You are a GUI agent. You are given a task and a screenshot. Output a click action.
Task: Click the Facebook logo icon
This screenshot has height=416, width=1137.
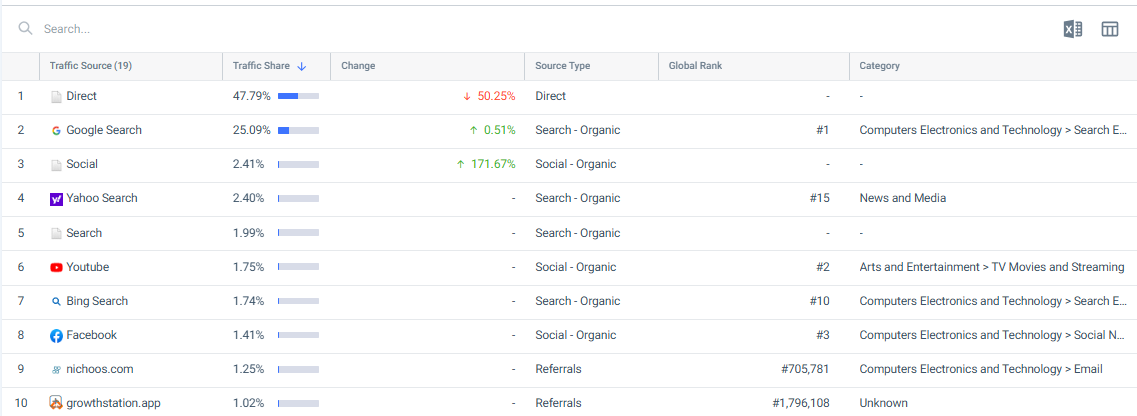click(56, 336)
